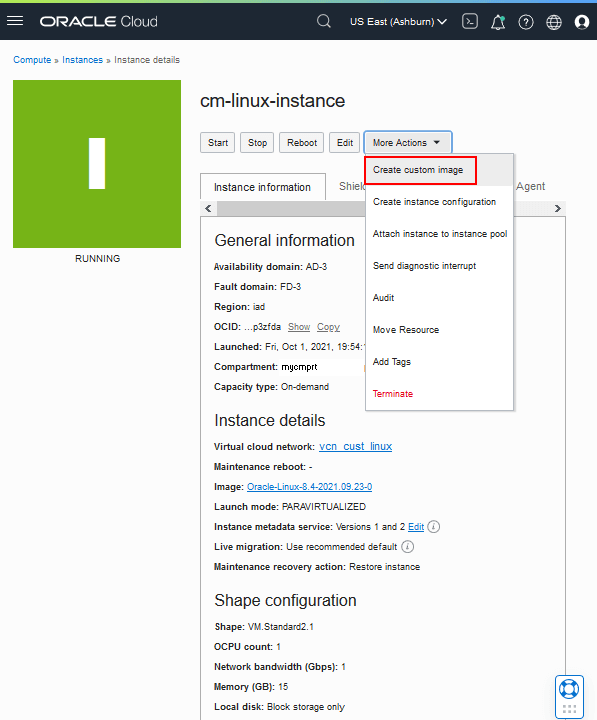Viewport: 597px width, 720px height.
Task: Open the user profile avatar icon
Action: point(582,22)
